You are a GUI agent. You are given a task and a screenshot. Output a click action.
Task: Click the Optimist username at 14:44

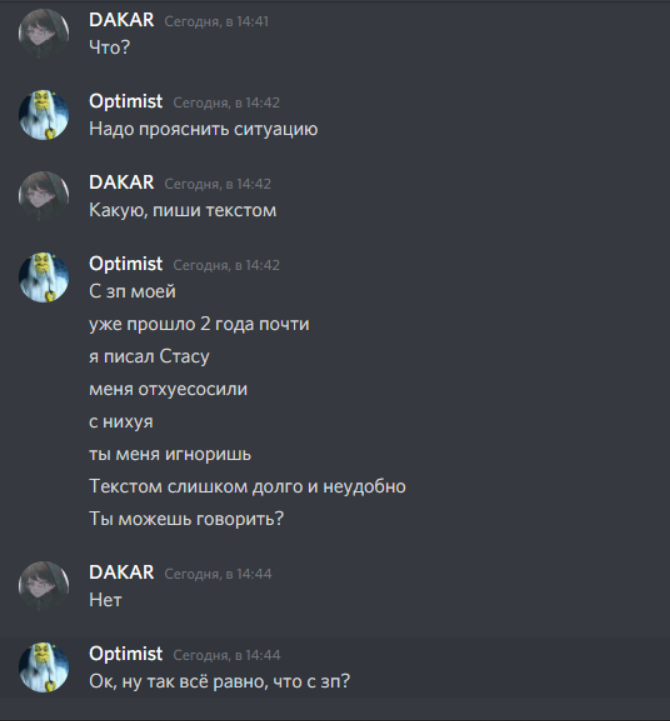pyautogui.click(x=126, y=654)
